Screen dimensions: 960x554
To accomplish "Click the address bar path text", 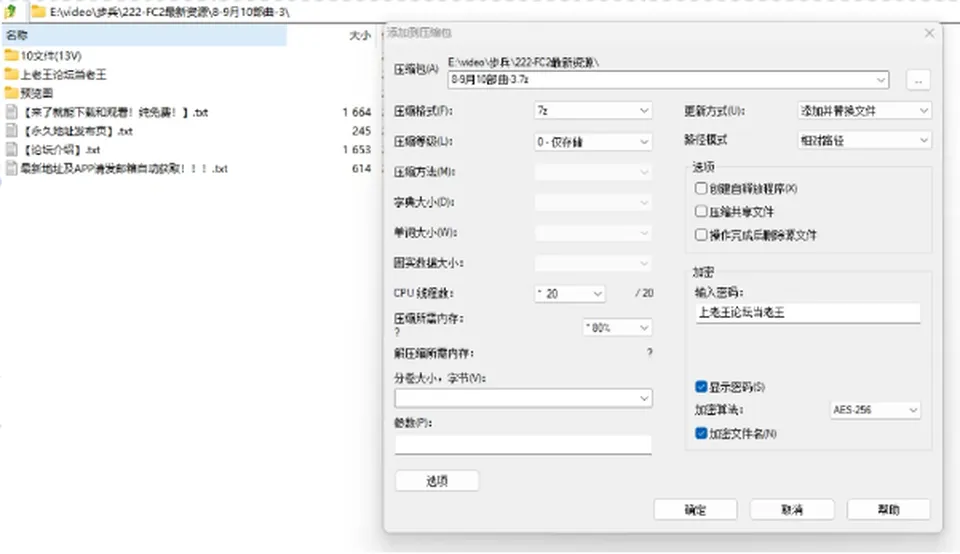I will point(170,12).
